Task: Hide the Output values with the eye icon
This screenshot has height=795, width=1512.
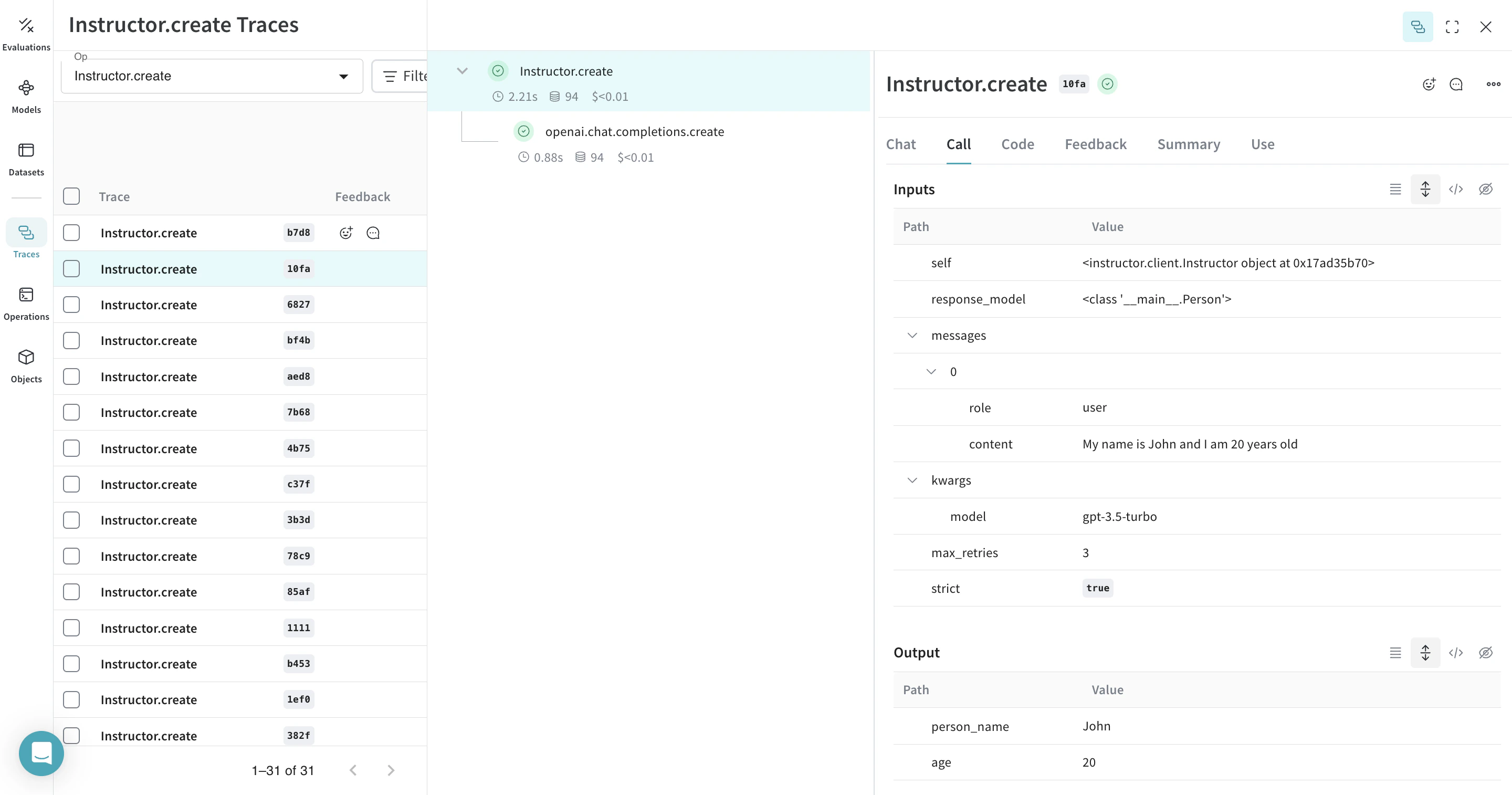Action: click(1486, 652)
